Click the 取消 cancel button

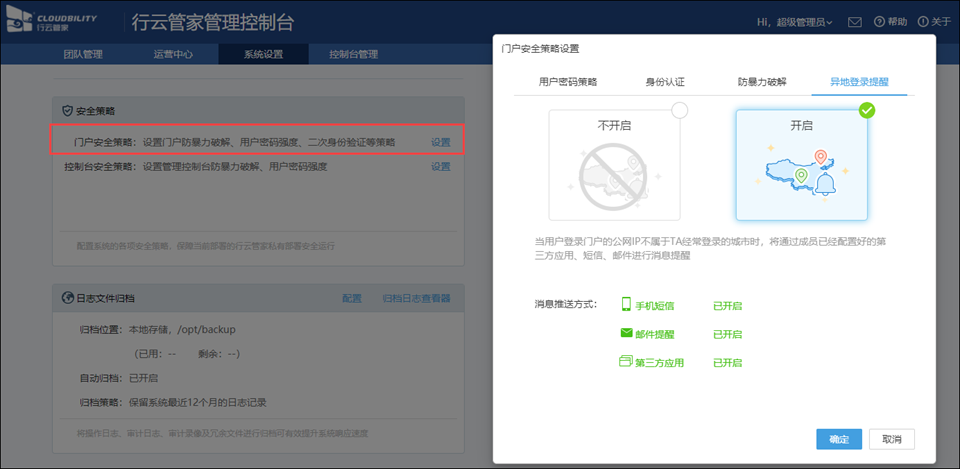tap(891, 439)
